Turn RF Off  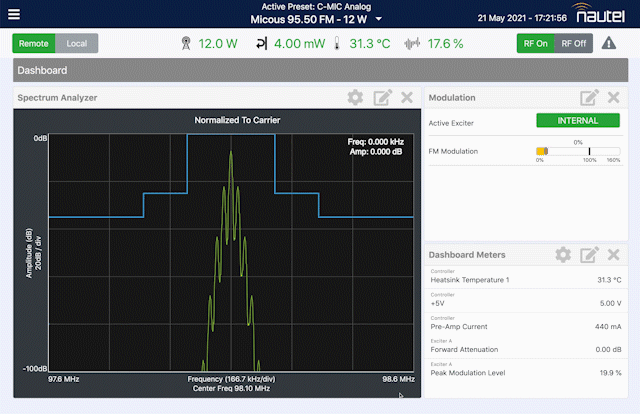(x=573, y=43)
